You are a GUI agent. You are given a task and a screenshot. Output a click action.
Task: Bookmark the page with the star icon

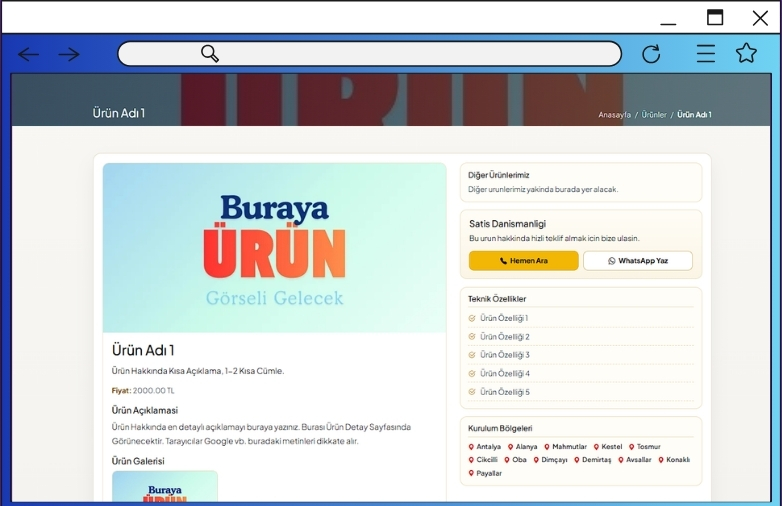tap(746, 54)
